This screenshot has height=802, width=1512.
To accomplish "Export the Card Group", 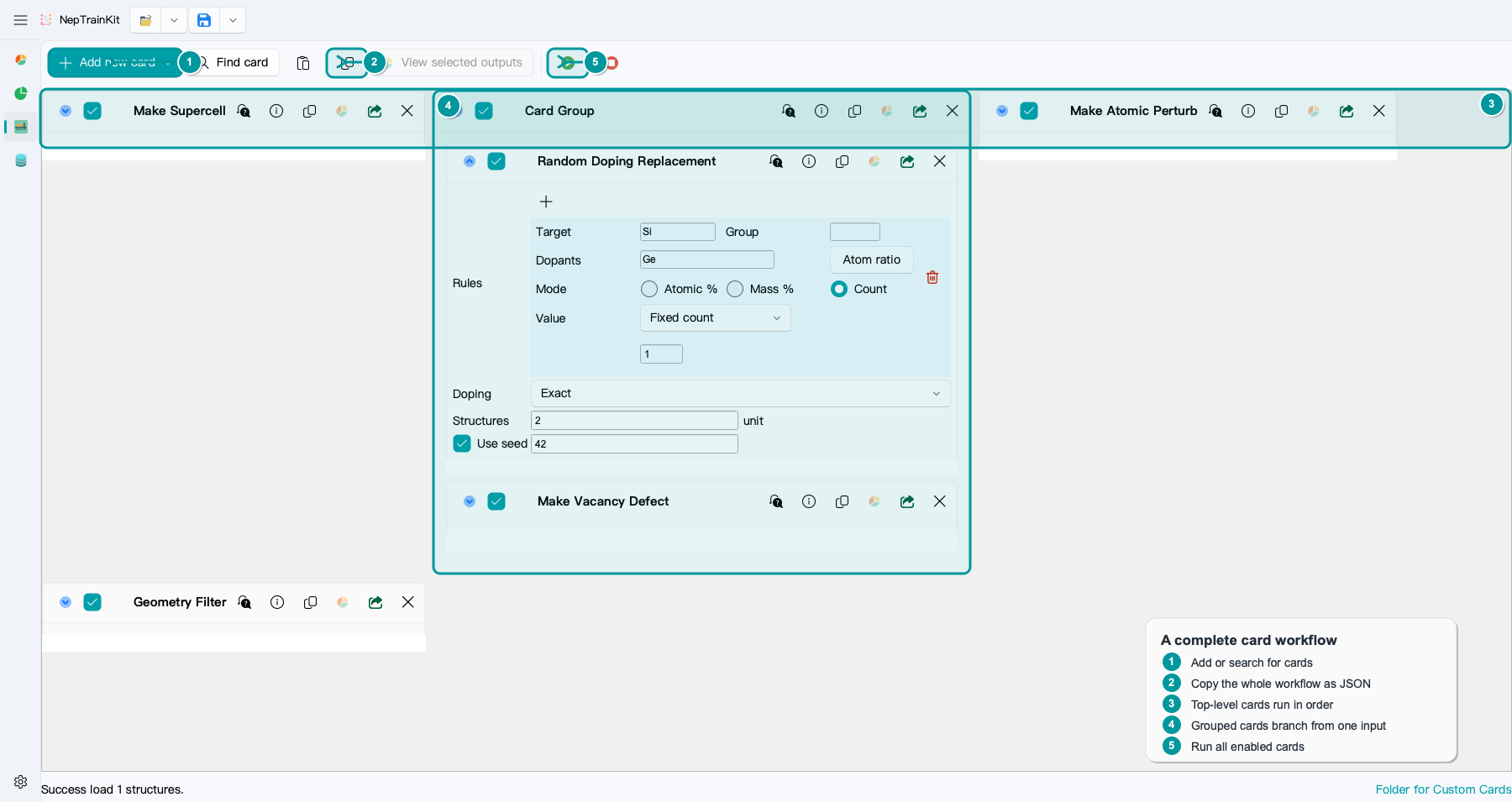I will 920,111.
